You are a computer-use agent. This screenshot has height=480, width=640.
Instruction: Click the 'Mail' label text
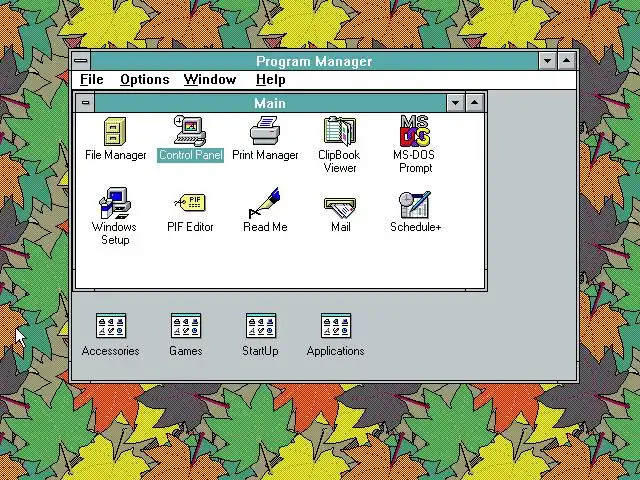coord(340,227)
